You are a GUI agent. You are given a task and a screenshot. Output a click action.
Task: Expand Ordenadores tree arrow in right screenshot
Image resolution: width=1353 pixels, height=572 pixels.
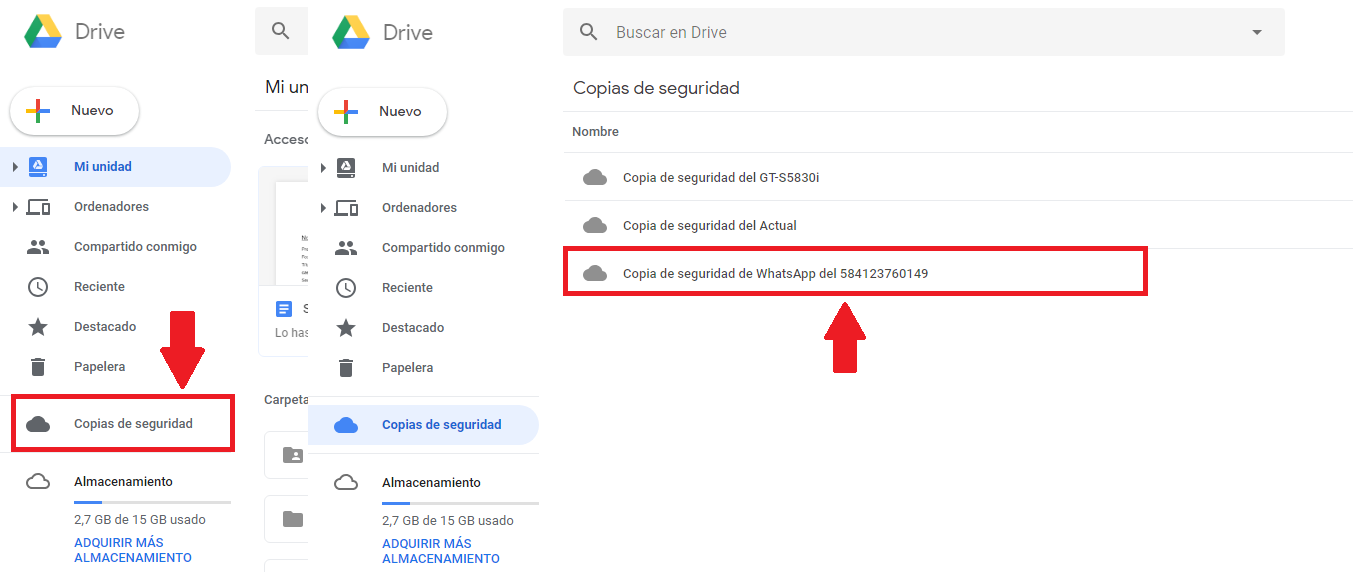pos(323,208)
